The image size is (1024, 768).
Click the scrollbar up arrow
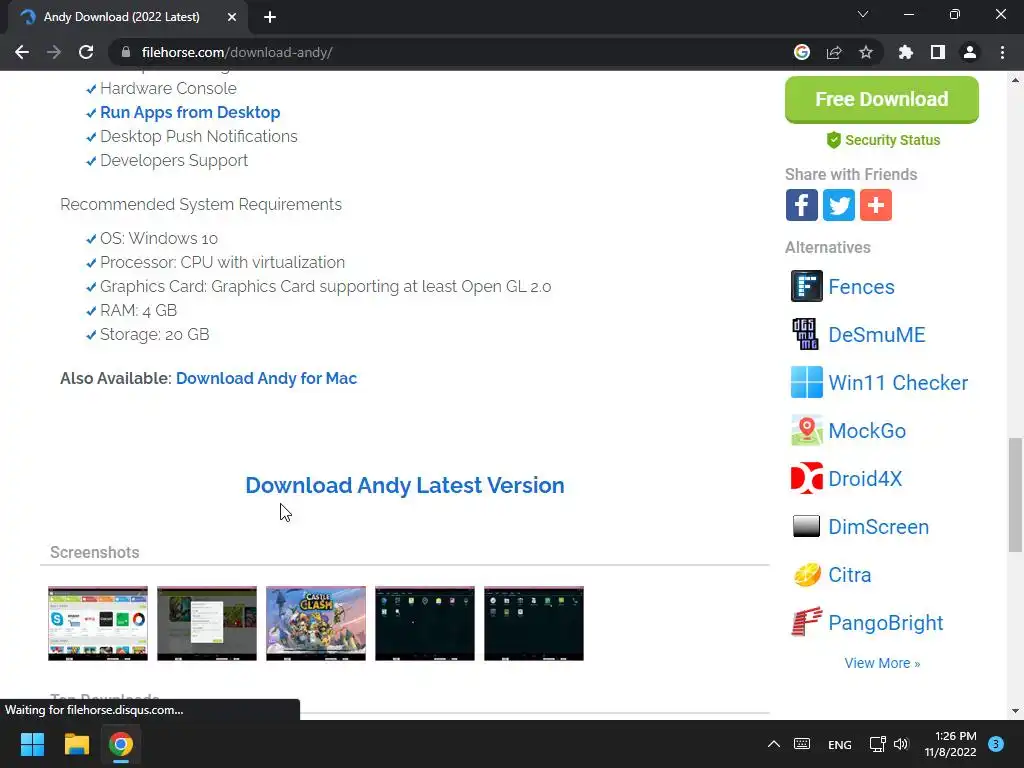(1015, 80)
